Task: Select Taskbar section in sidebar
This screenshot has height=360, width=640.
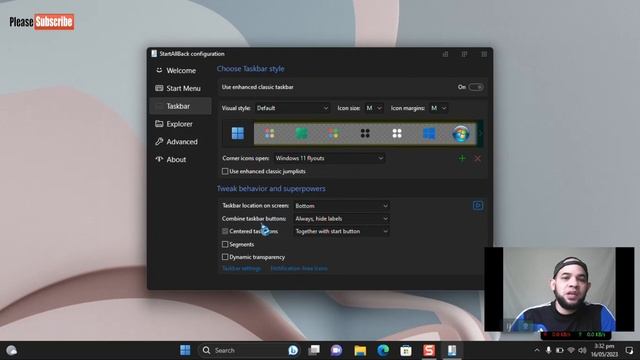Action: click(x=180, y=106)
